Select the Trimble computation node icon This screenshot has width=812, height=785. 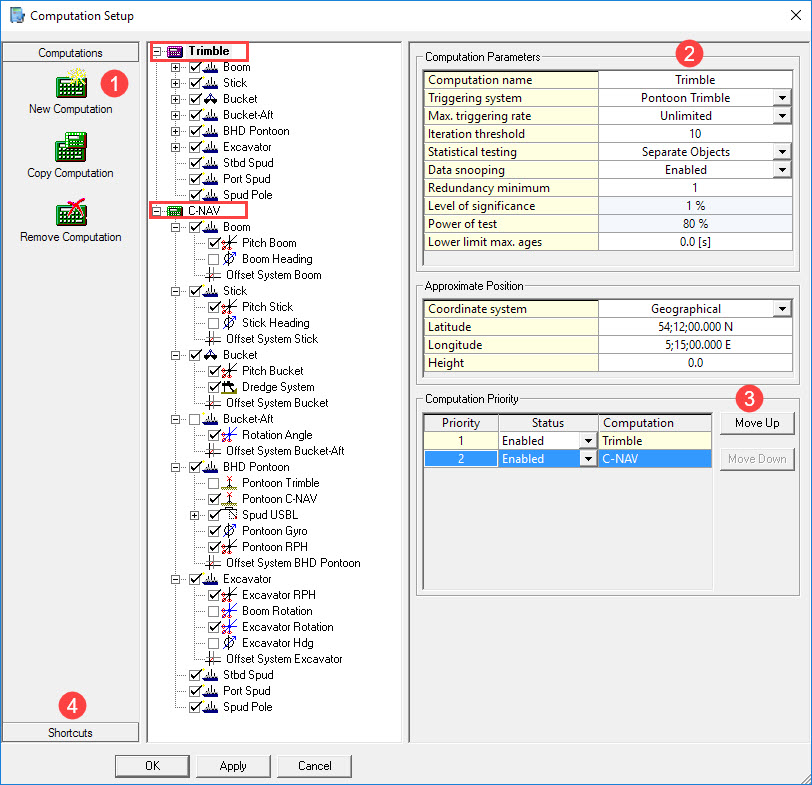click(x=175, y=51)
